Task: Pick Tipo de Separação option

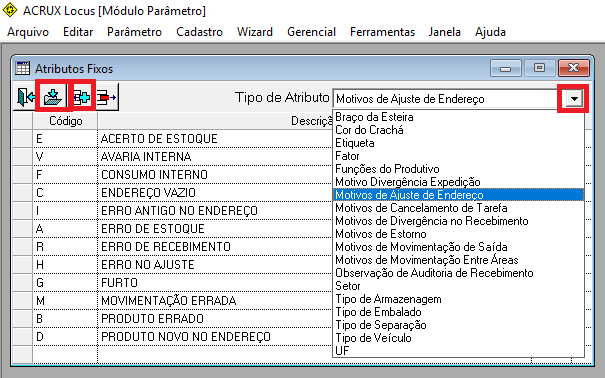Action: [x=458, y=325]
